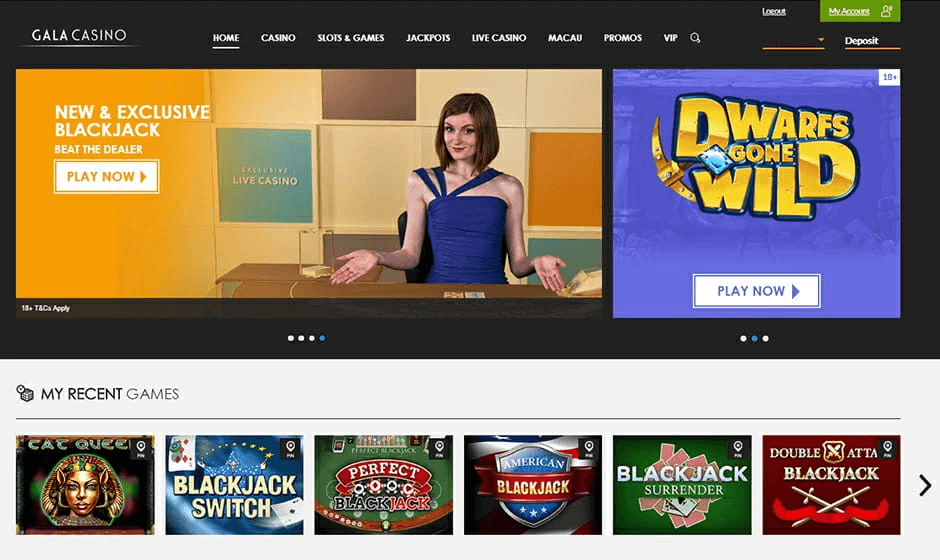Pin the Blackjack Switch game
The width and height of the screenshot is (940, 560).
(x=290, y=447)
